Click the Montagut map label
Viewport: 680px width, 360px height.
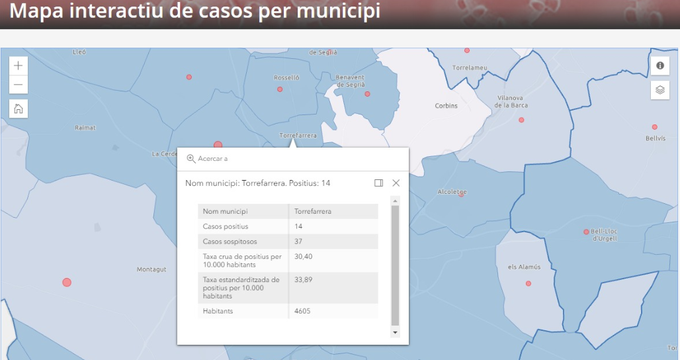151,269
